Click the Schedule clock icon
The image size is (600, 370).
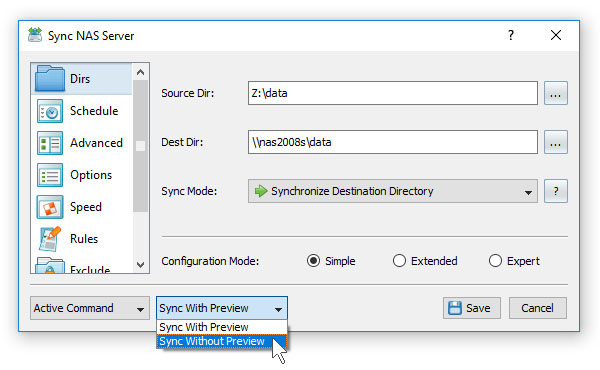[x=50, y=111]
